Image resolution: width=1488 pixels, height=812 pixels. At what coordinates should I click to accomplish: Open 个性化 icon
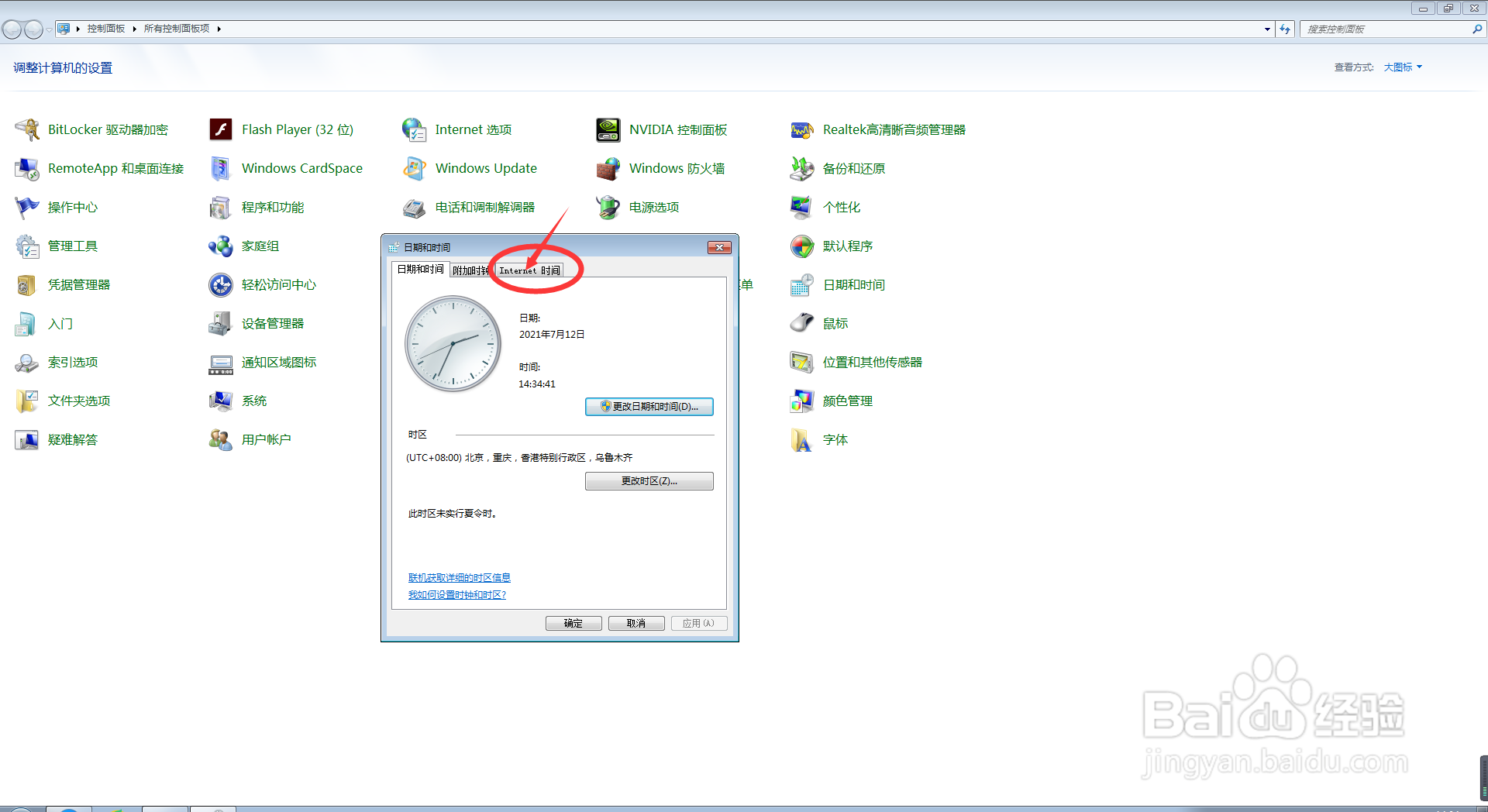[x=802, y=207]
